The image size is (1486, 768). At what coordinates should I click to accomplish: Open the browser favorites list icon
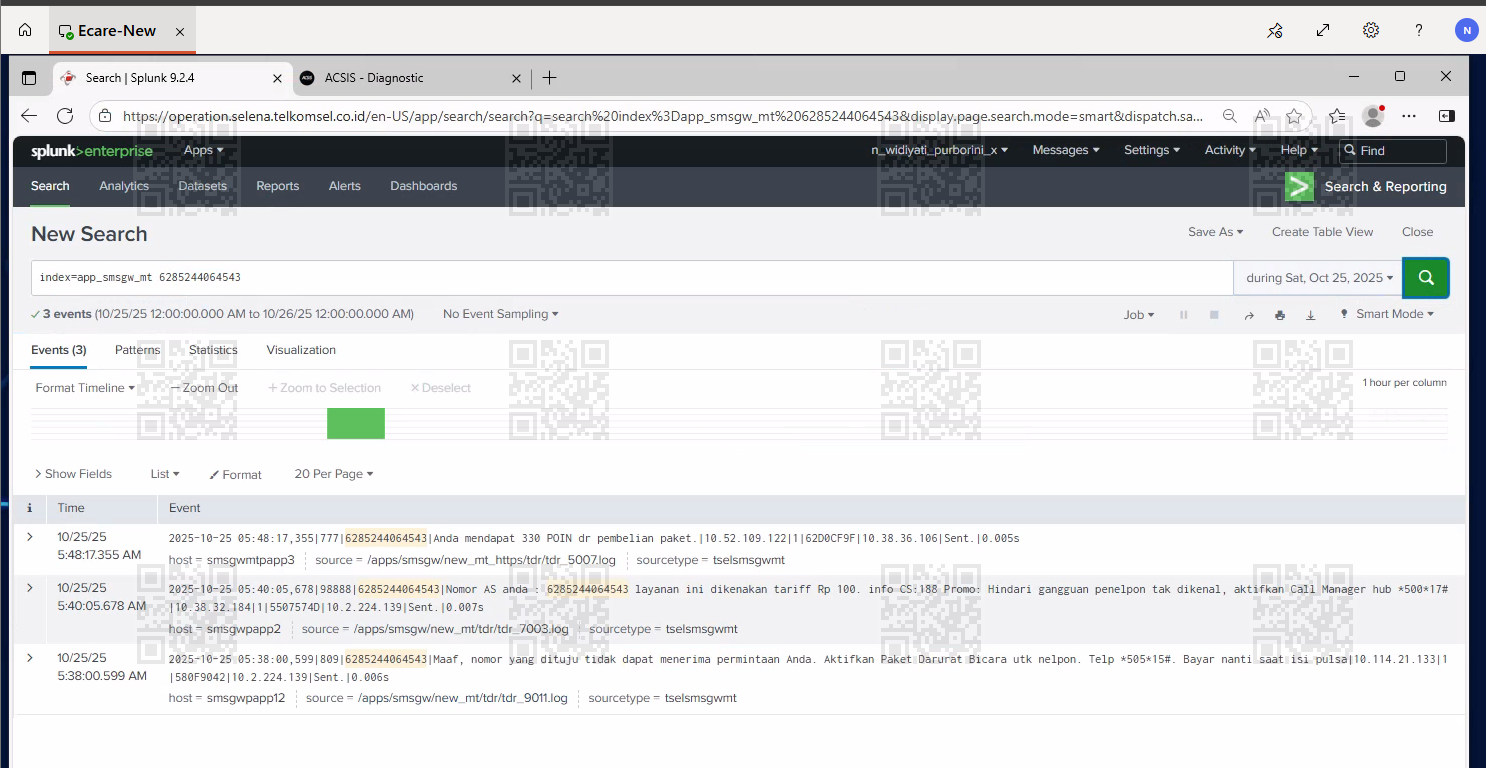(1337, 116)
